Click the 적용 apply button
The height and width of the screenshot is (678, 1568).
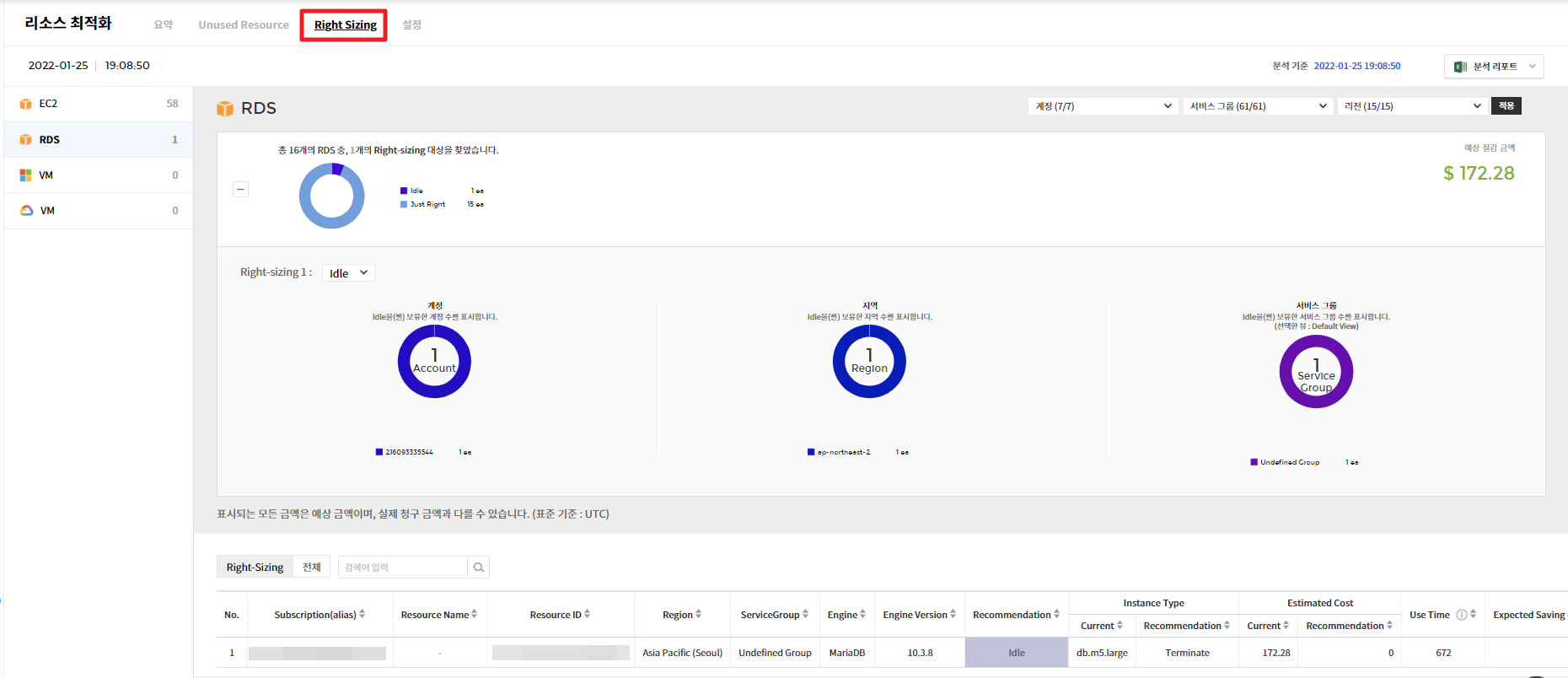1506,106
